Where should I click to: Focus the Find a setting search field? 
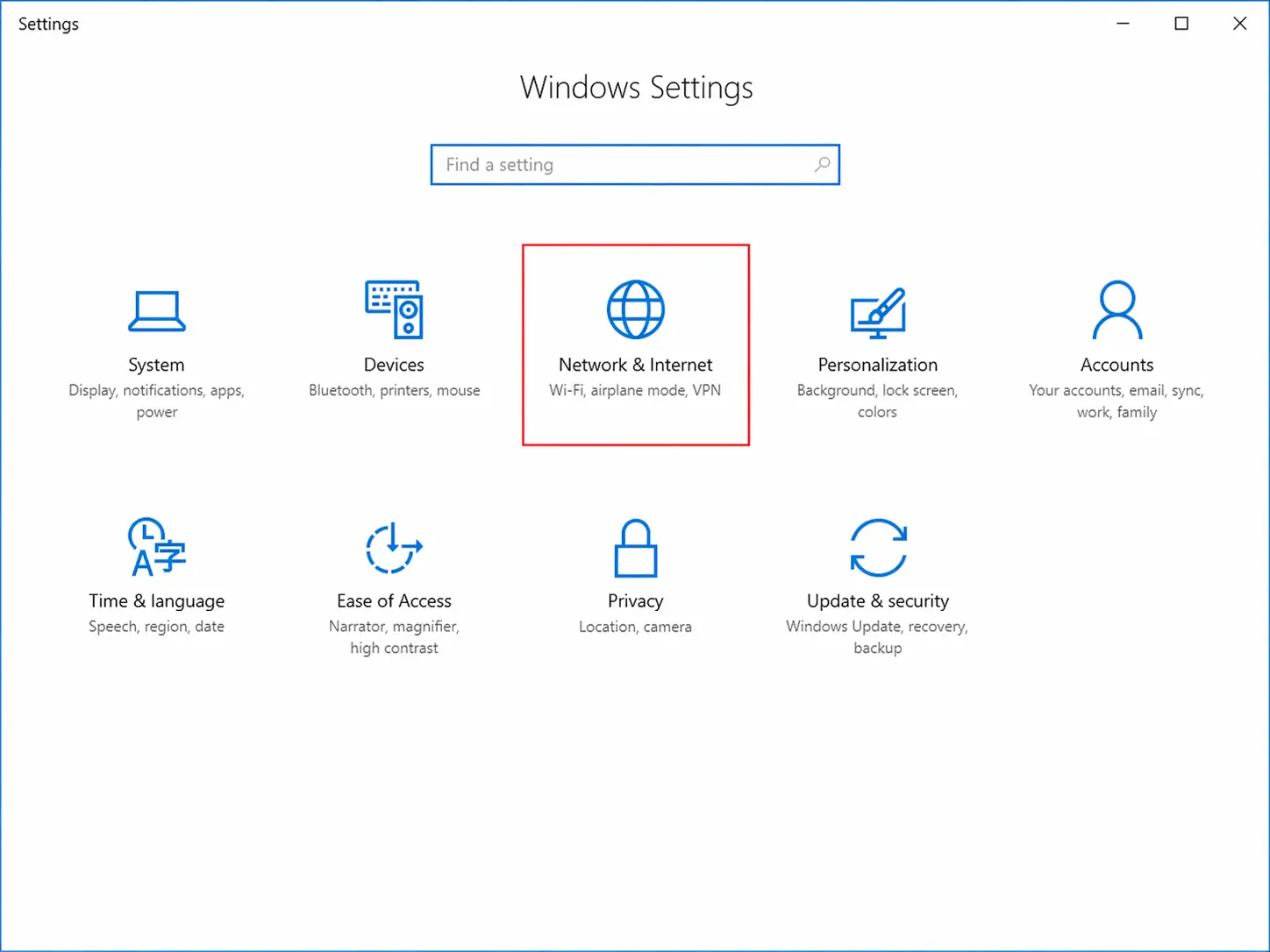(x=635, y=165)
